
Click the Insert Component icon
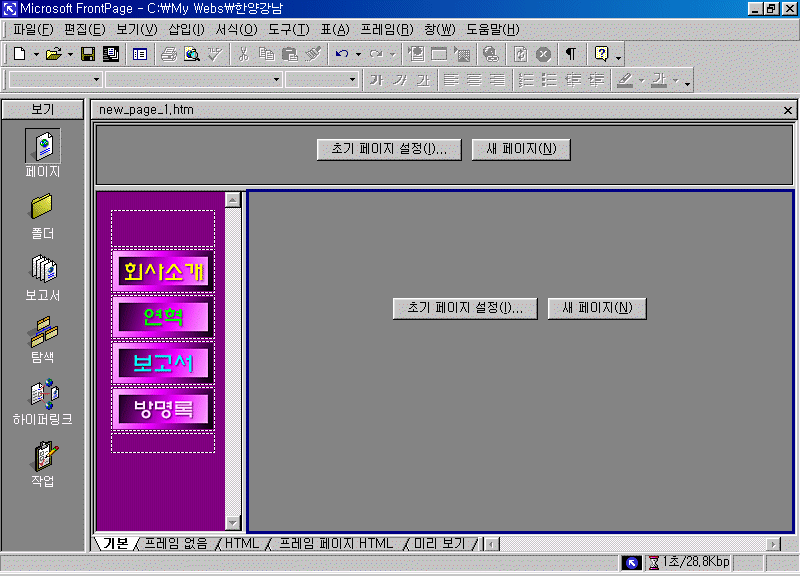[x=416, y=54]
